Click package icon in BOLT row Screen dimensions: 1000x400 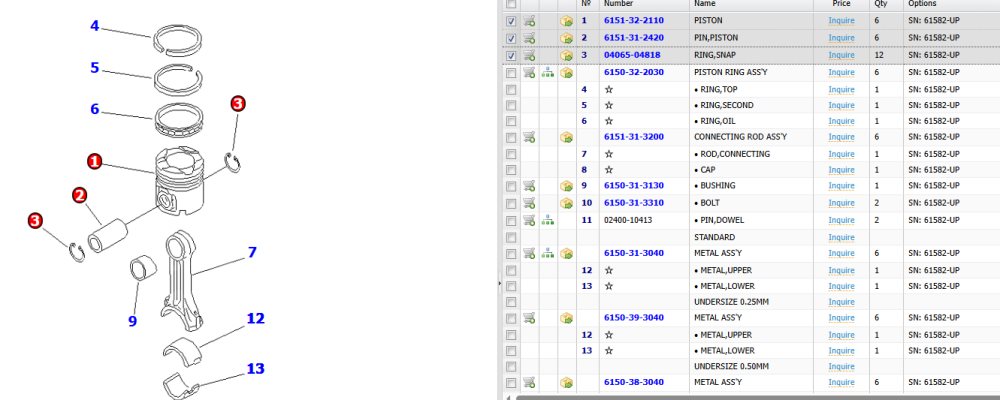coord(566,204)
